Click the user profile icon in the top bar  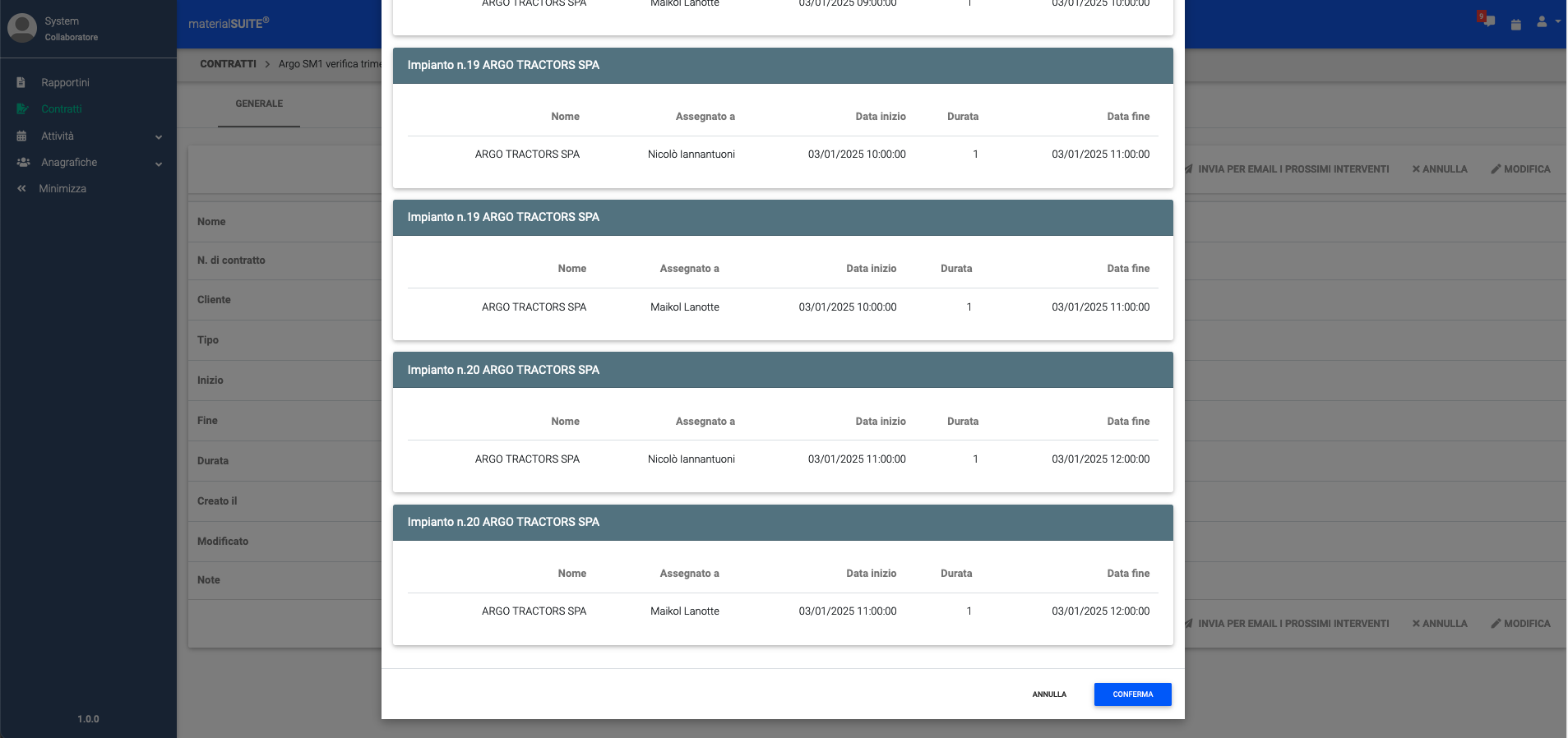coord(1542,21)
